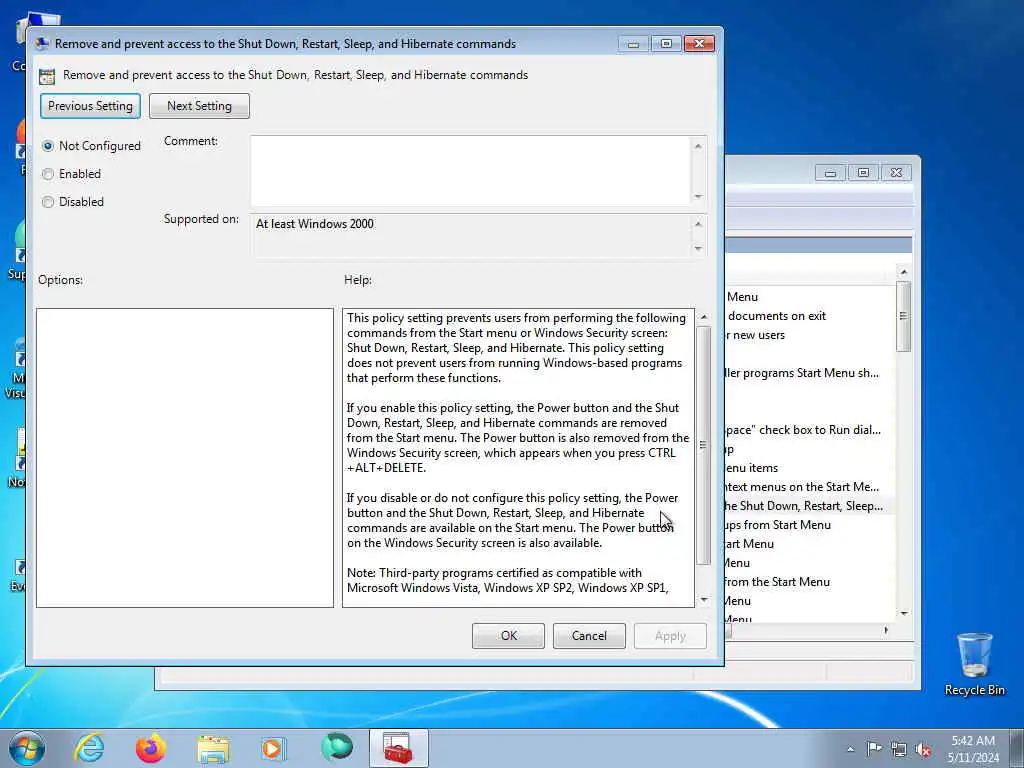1024x768 pixels.
Task: Click the policy dialog title bar icon
Action: coord(42,44)
